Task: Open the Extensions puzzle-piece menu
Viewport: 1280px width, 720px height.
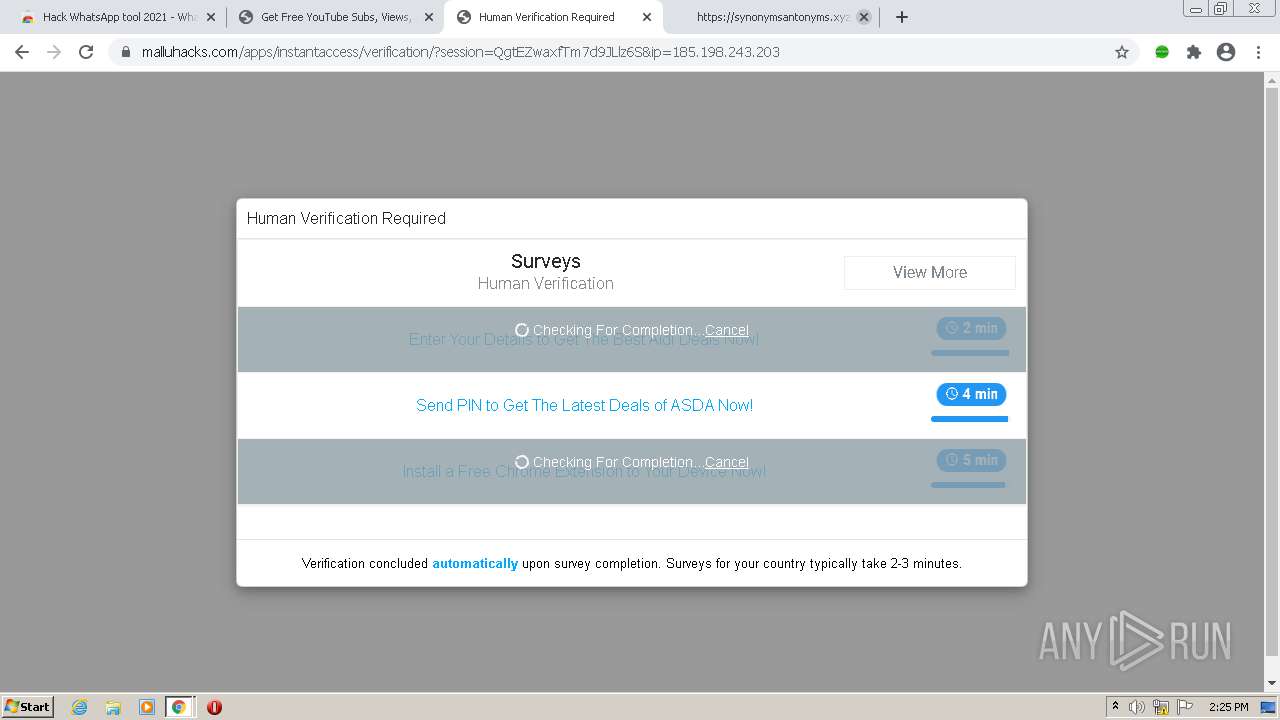Action: [1194, 52]
